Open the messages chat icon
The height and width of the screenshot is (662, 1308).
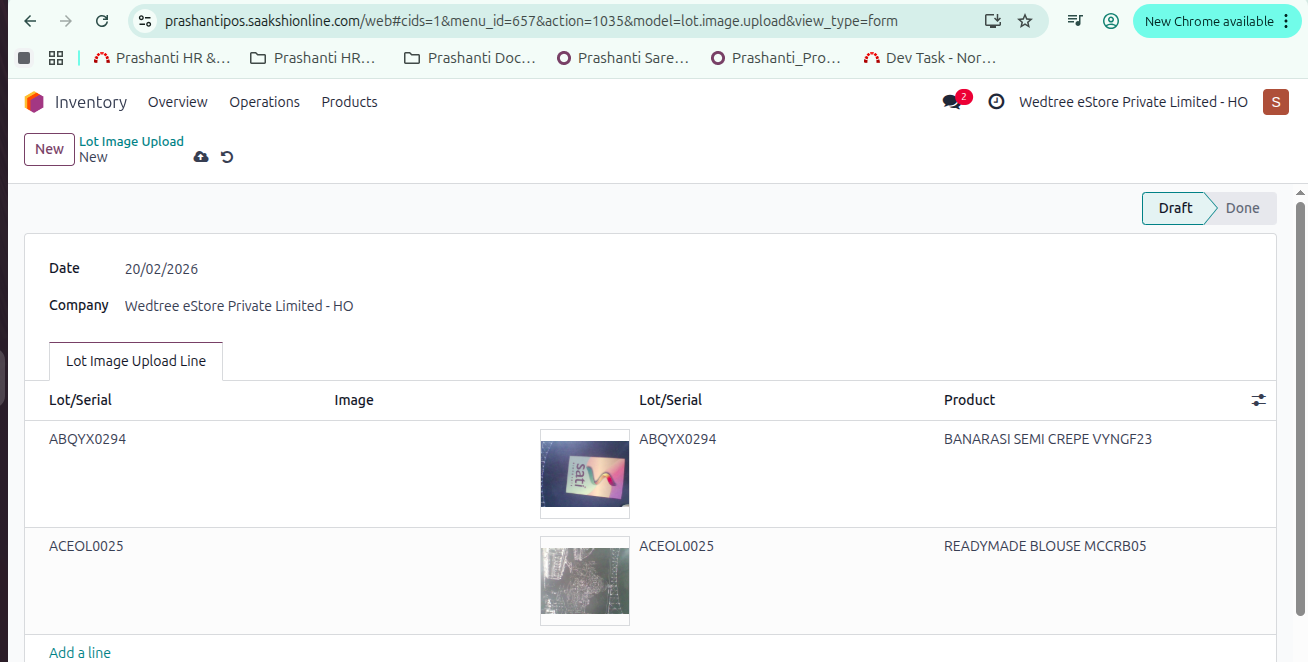point(952,102)
